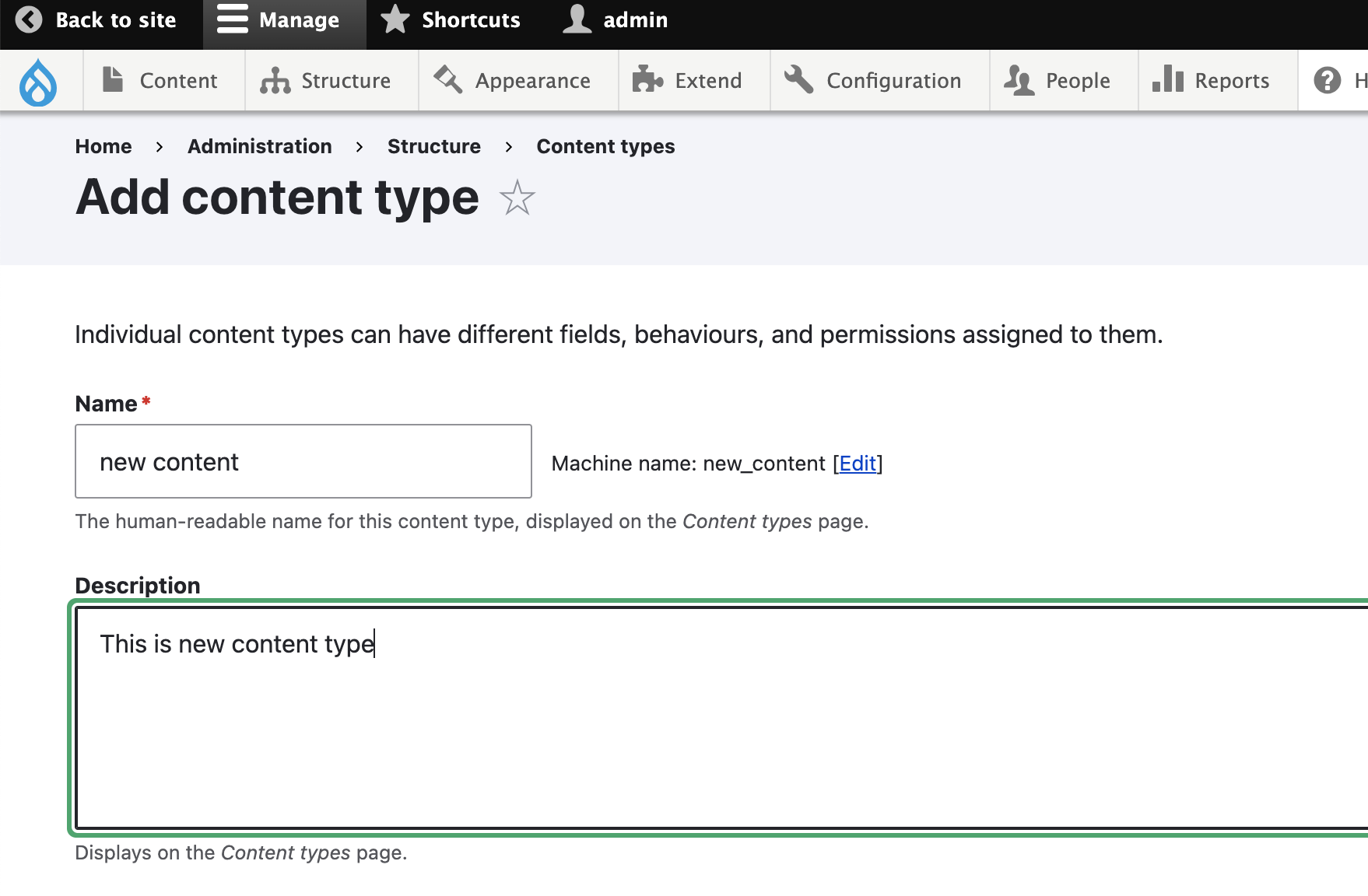Image resolution: width=1368 pixels, height=896 pixels.
Task: Switch to the Manage tab
Action: coord(283,19)
